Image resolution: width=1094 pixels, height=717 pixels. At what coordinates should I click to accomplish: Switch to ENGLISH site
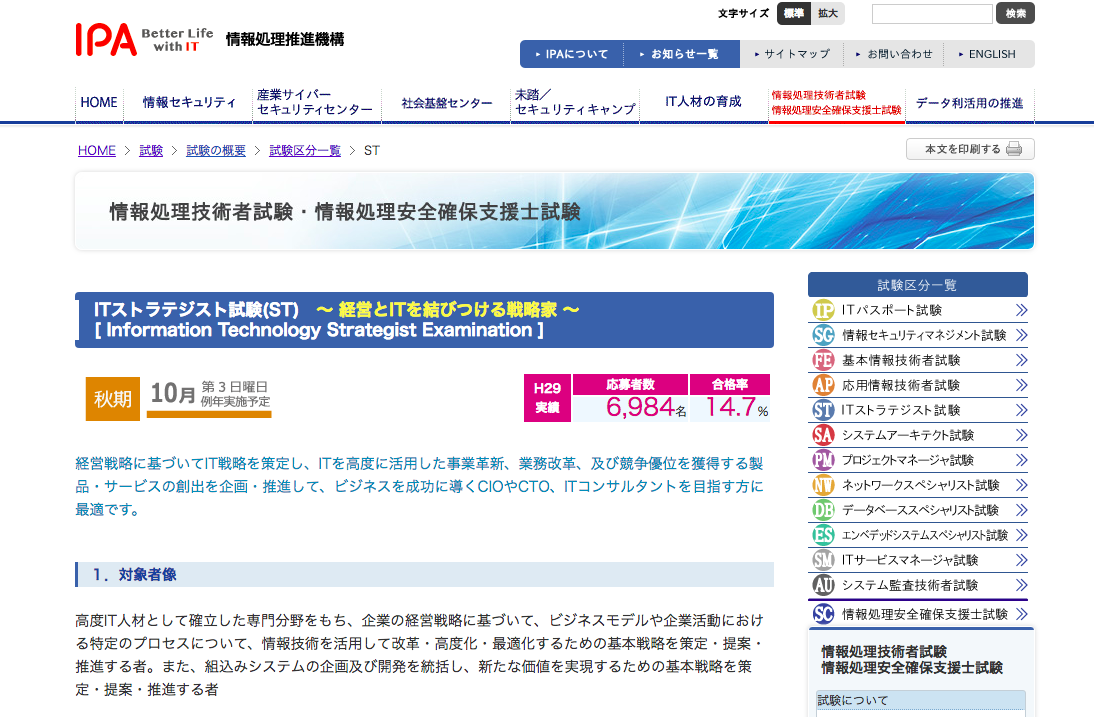(x=988, y=54)
